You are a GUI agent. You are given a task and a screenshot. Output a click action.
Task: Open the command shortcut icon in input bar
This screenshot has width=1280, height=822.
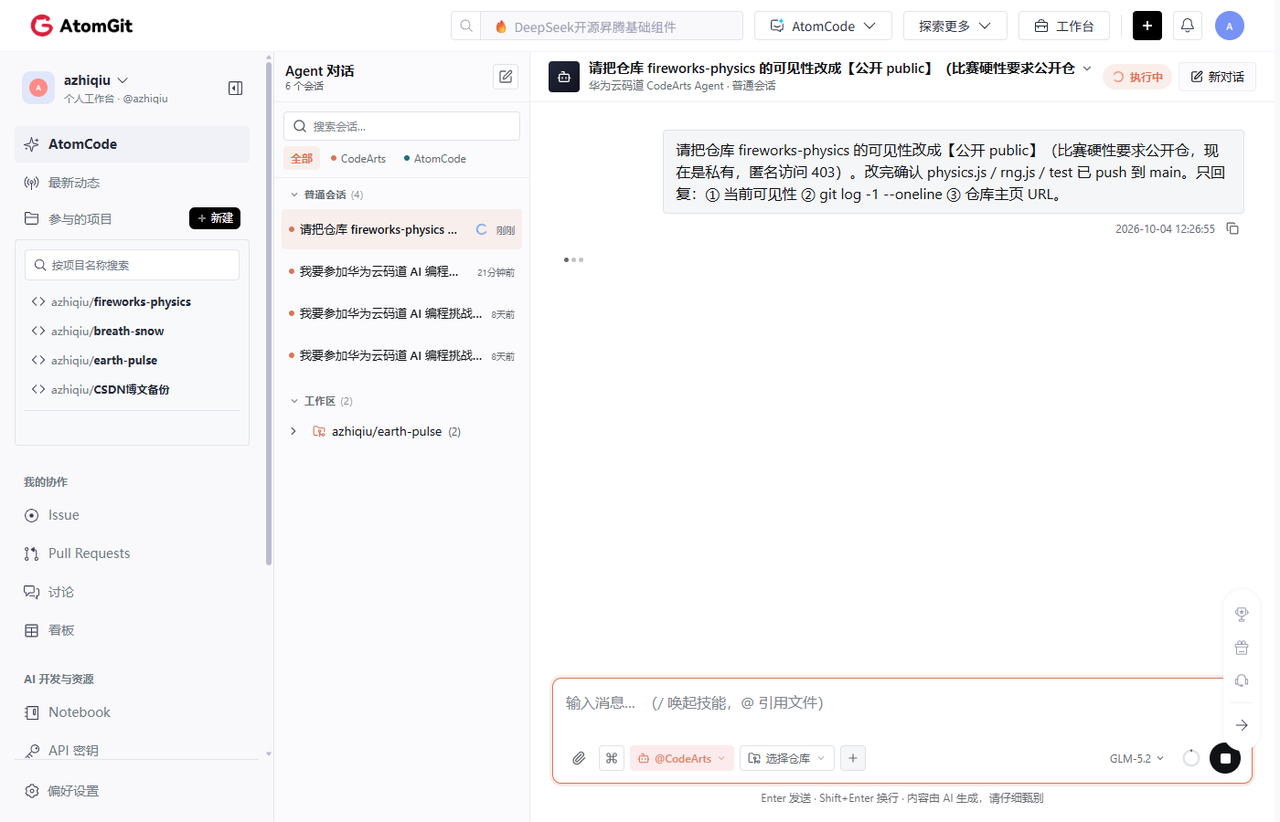[611, 758]
